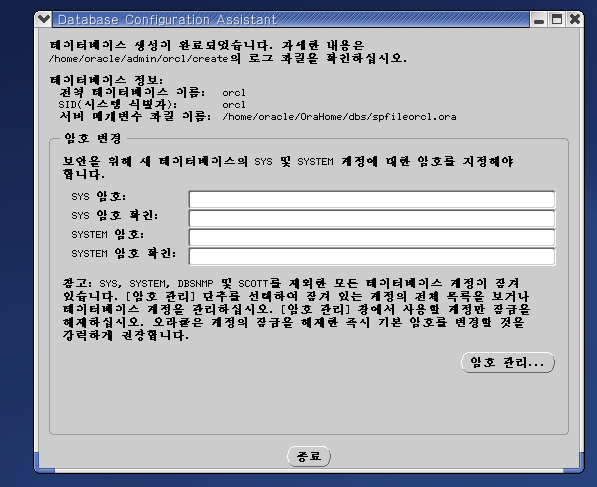This screenshot has width=597, height=487.
Task: Click the SYS 암호 password field
Action: [x=372, y=200]
